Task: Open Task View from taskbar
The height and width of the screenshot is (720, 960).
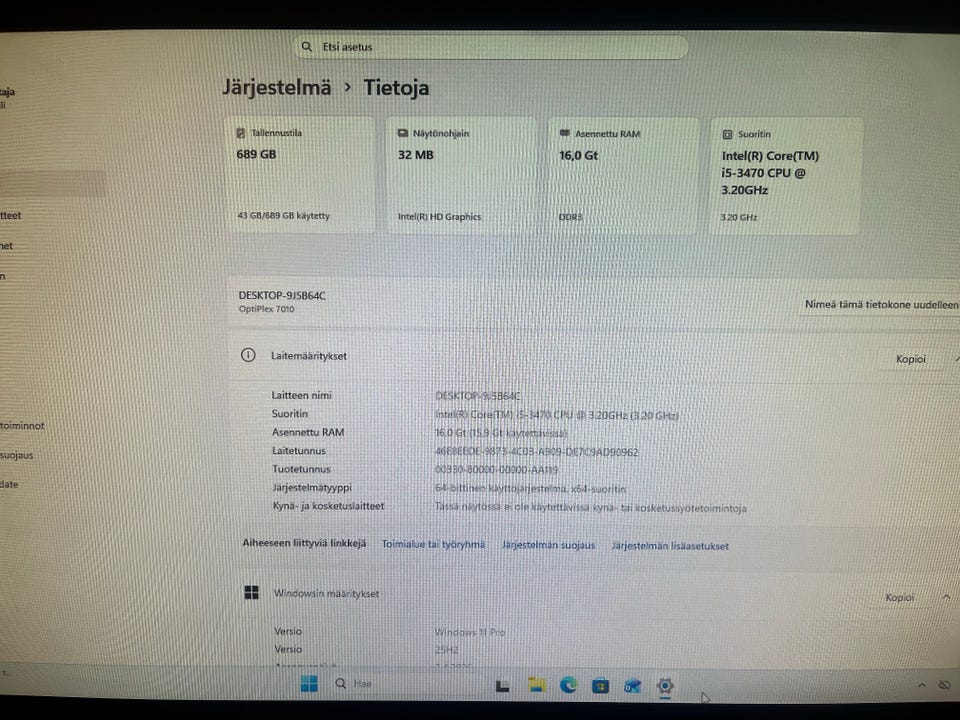Action: pyautogui.click(x=503, y=686)
